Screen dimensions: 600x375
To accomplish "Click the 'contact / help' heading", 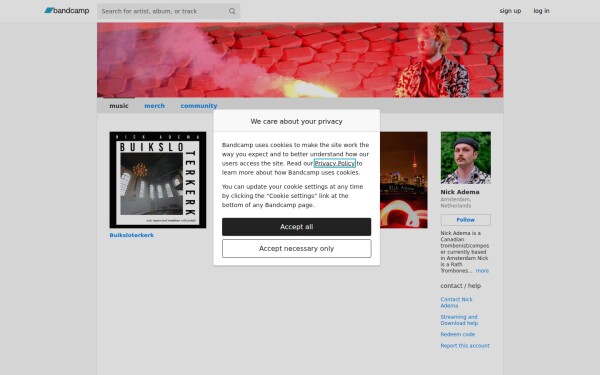I will 460,286.
